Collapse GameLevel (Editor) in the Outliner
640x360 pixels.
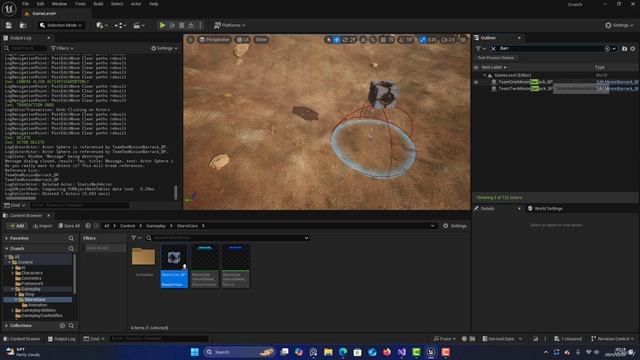coord(485,76)
